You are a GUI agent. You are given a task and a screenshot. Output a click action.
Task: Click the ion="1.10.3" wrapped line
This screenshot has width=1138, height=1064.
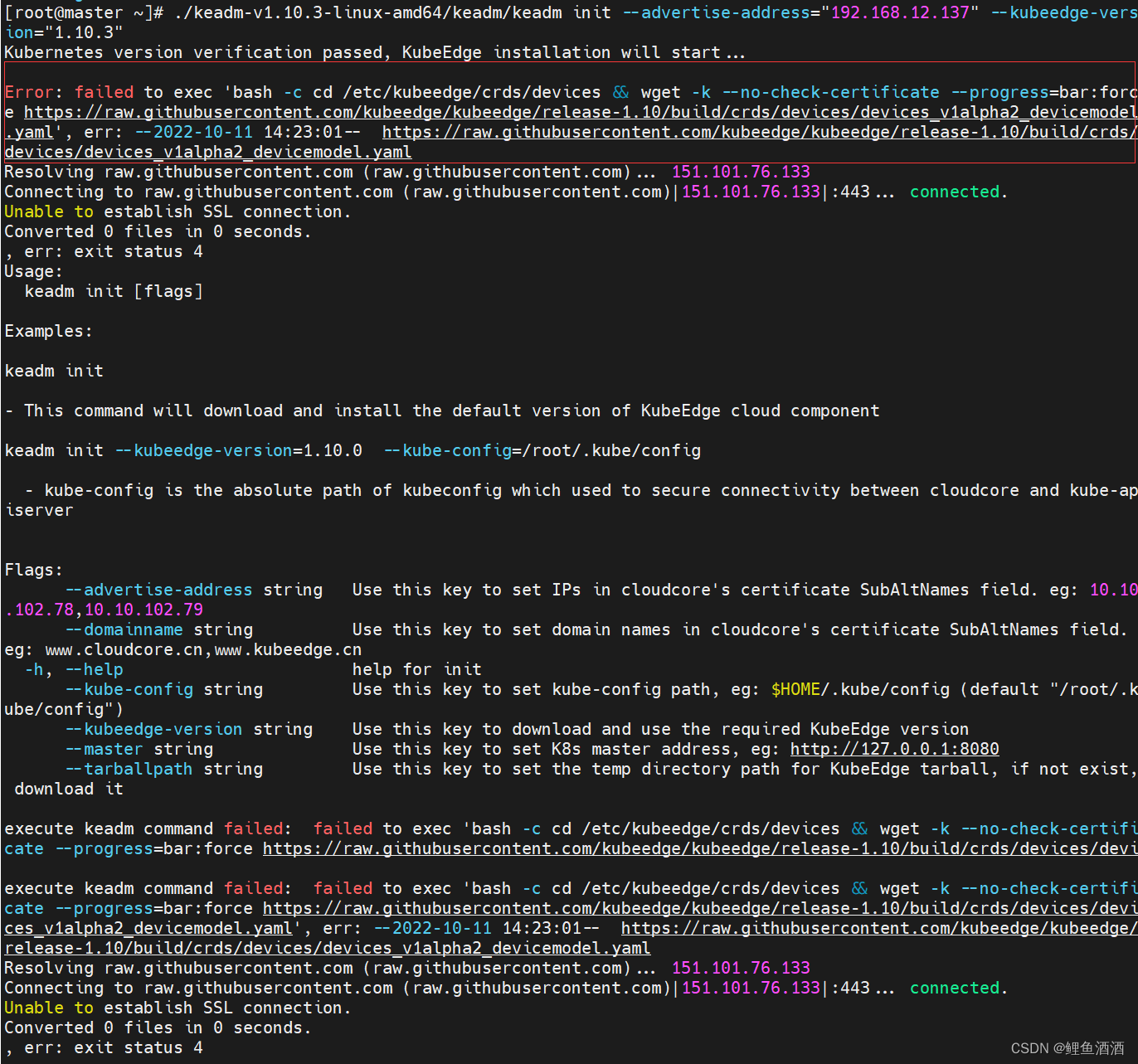(x=65, y=32)
